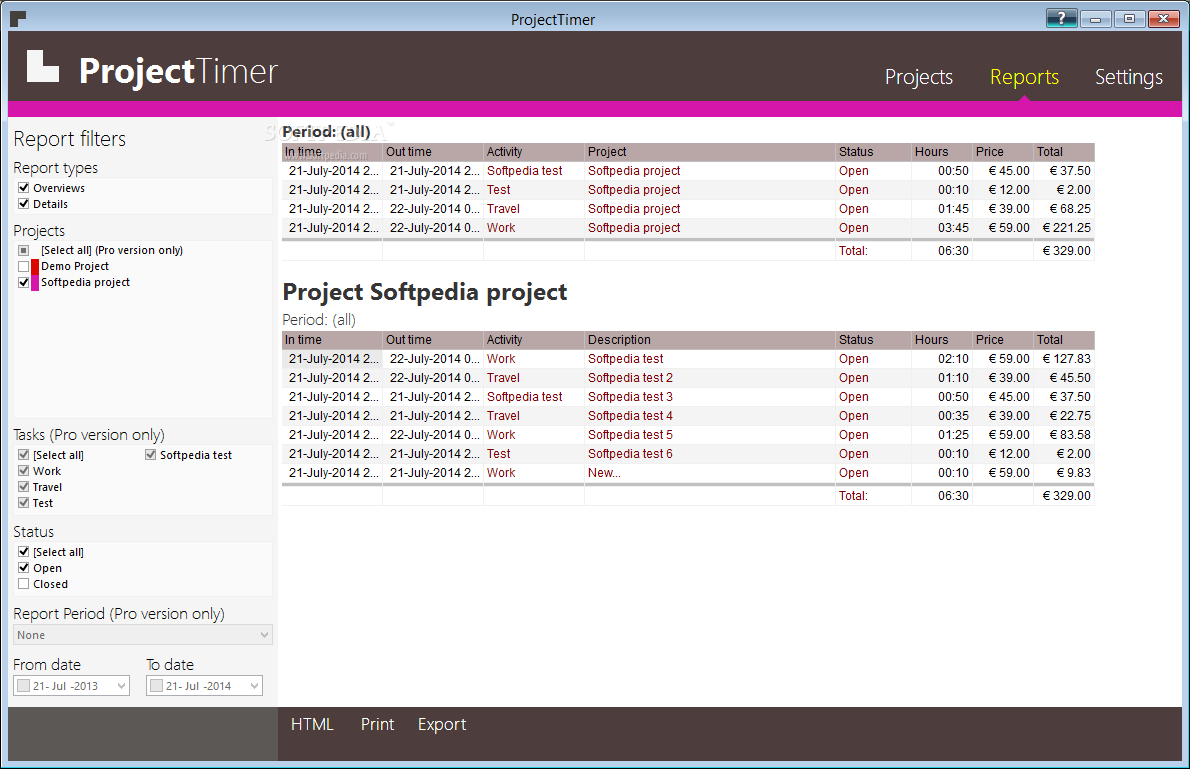Toggle the Work task checkbox
This screenshot has height=769, width=1190.
coord(24,471)
